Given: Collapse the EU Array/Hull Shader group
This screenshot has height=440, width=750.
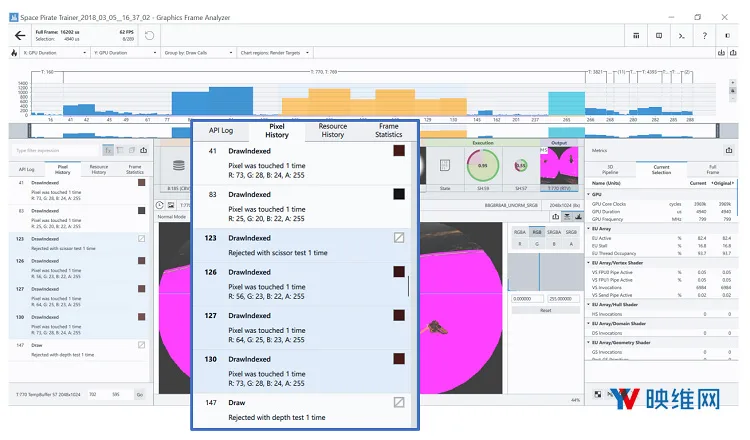Looking at the screenshot, I should pyautogui.click(x=588, y=304).
